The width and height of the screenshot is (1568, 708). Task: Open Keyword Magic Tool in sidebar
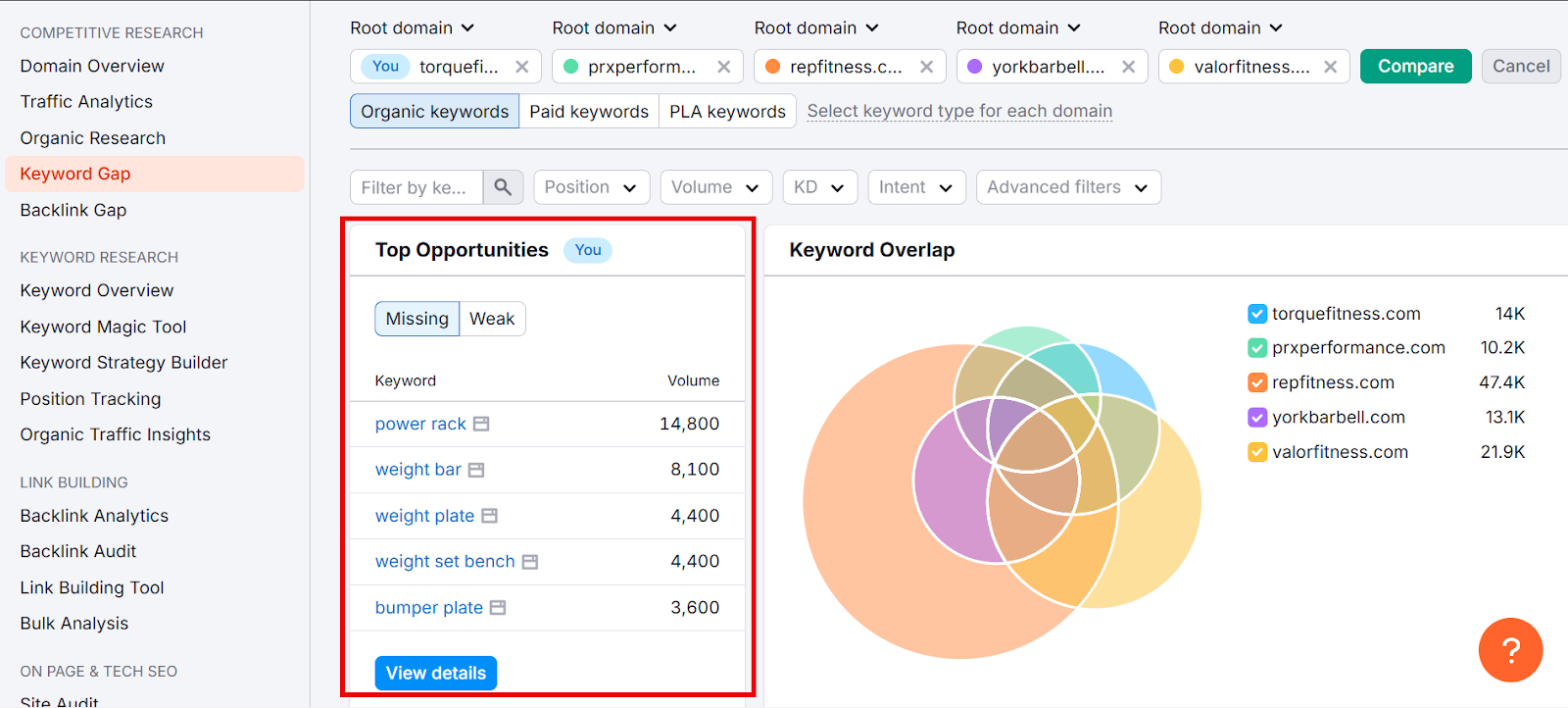tap(103, 327)
